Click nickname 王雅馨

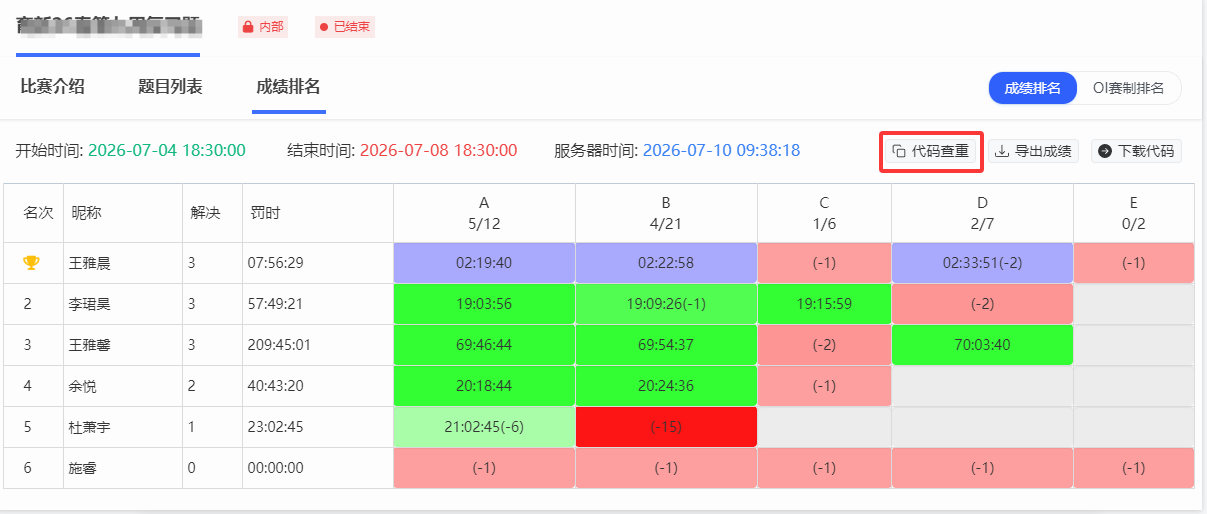coord(91,345)
